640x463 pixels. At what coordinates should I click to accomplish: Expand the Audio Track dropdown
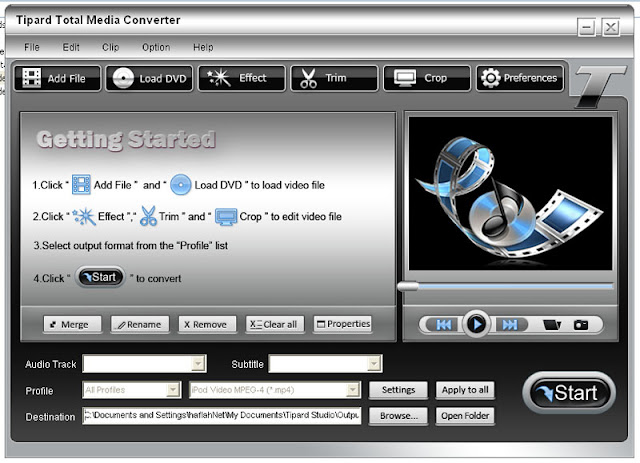(x=198, y=363)
